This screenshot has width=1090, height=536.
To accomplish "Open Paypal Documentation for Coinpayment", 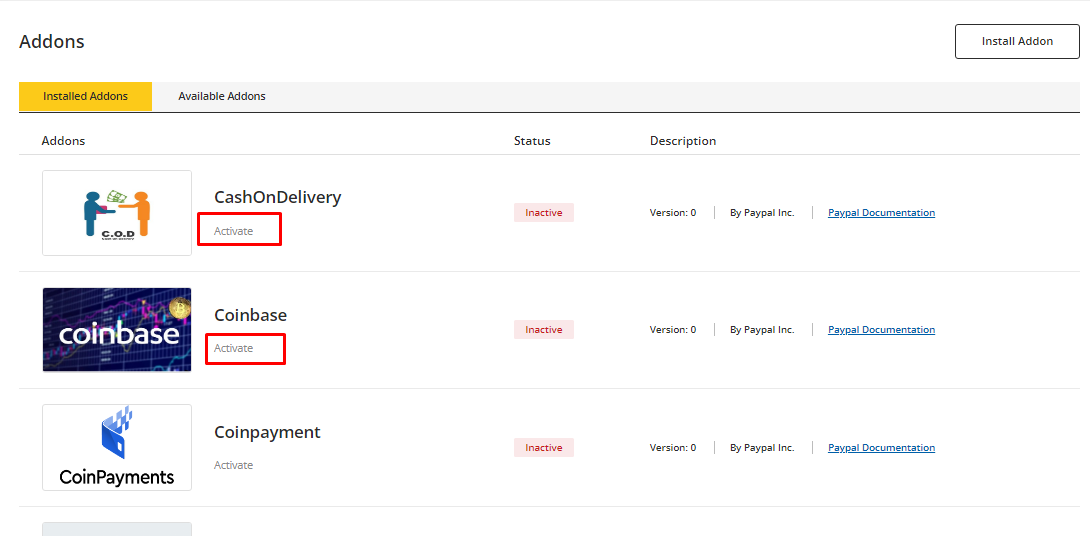I will point(881,448).
